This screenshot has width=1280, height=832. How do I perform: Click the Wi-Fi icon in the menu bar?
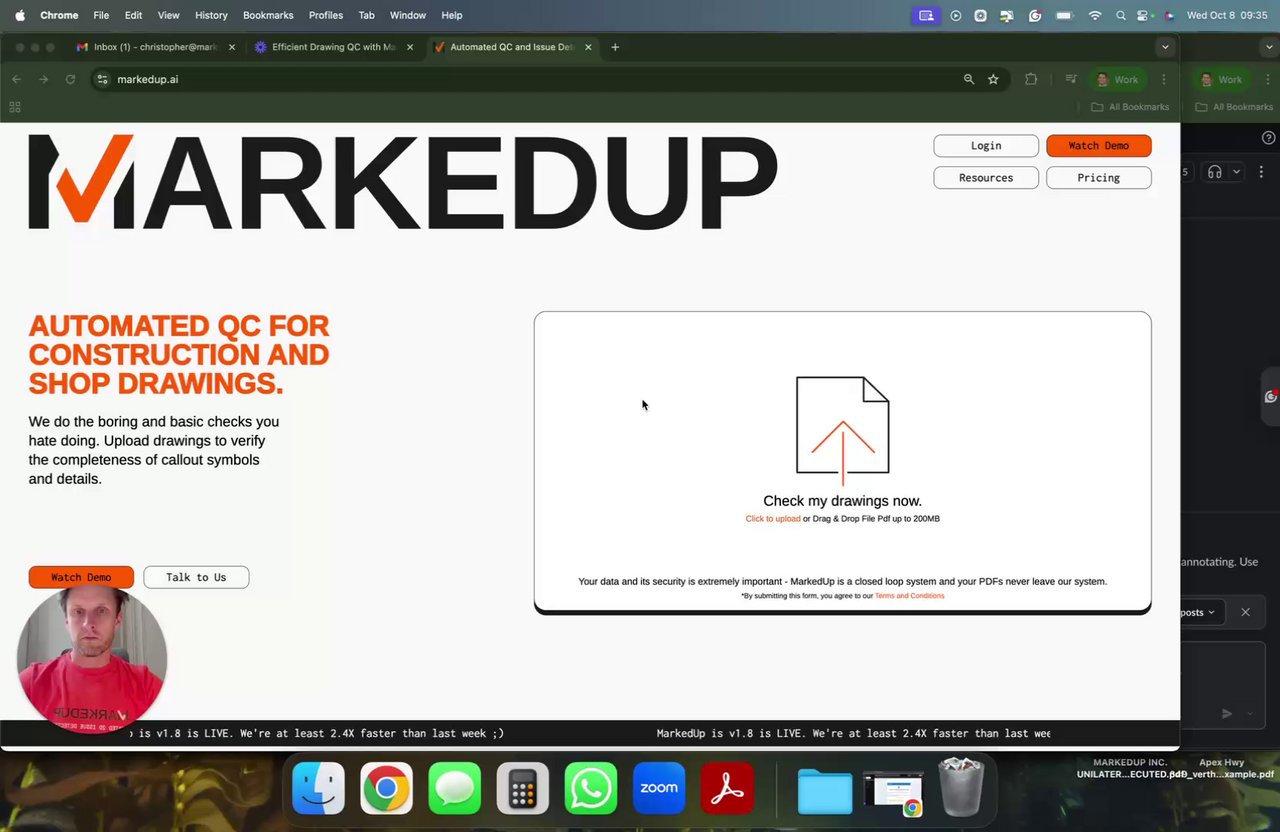pyautogui.click(x=1095, y=15)
